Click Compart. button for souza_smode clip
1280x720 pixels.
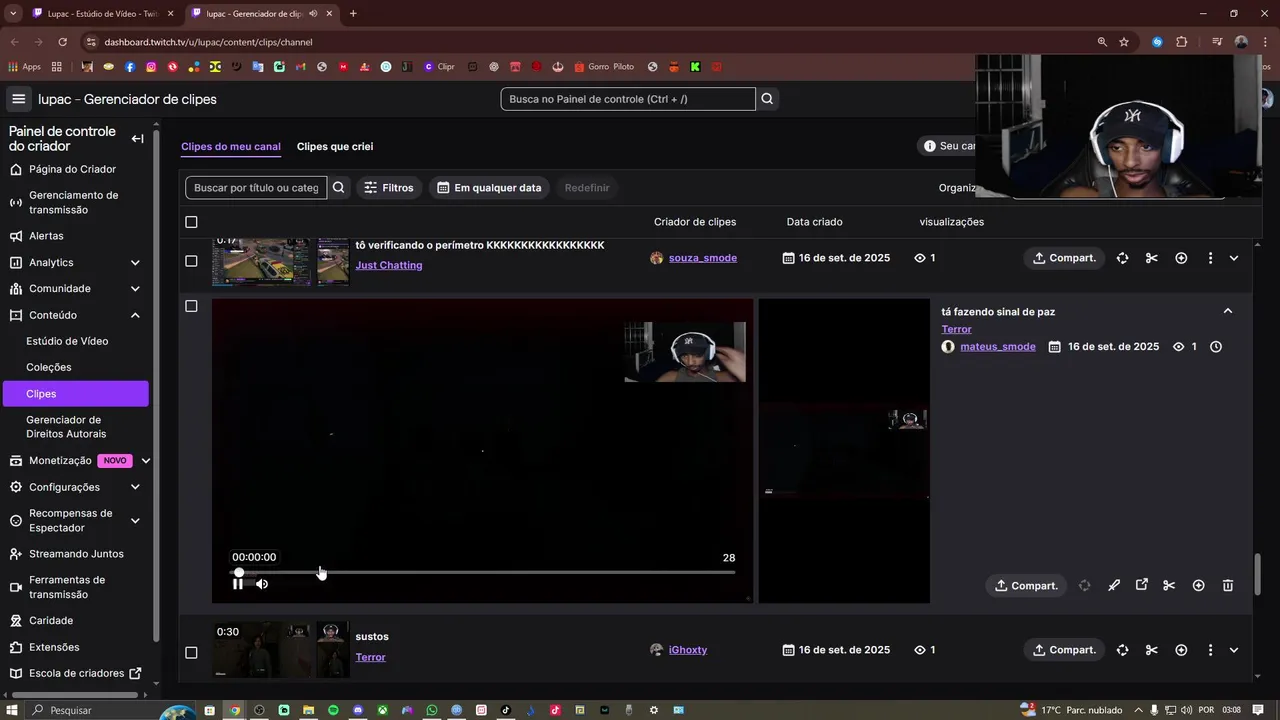[x=1064, y=258]
